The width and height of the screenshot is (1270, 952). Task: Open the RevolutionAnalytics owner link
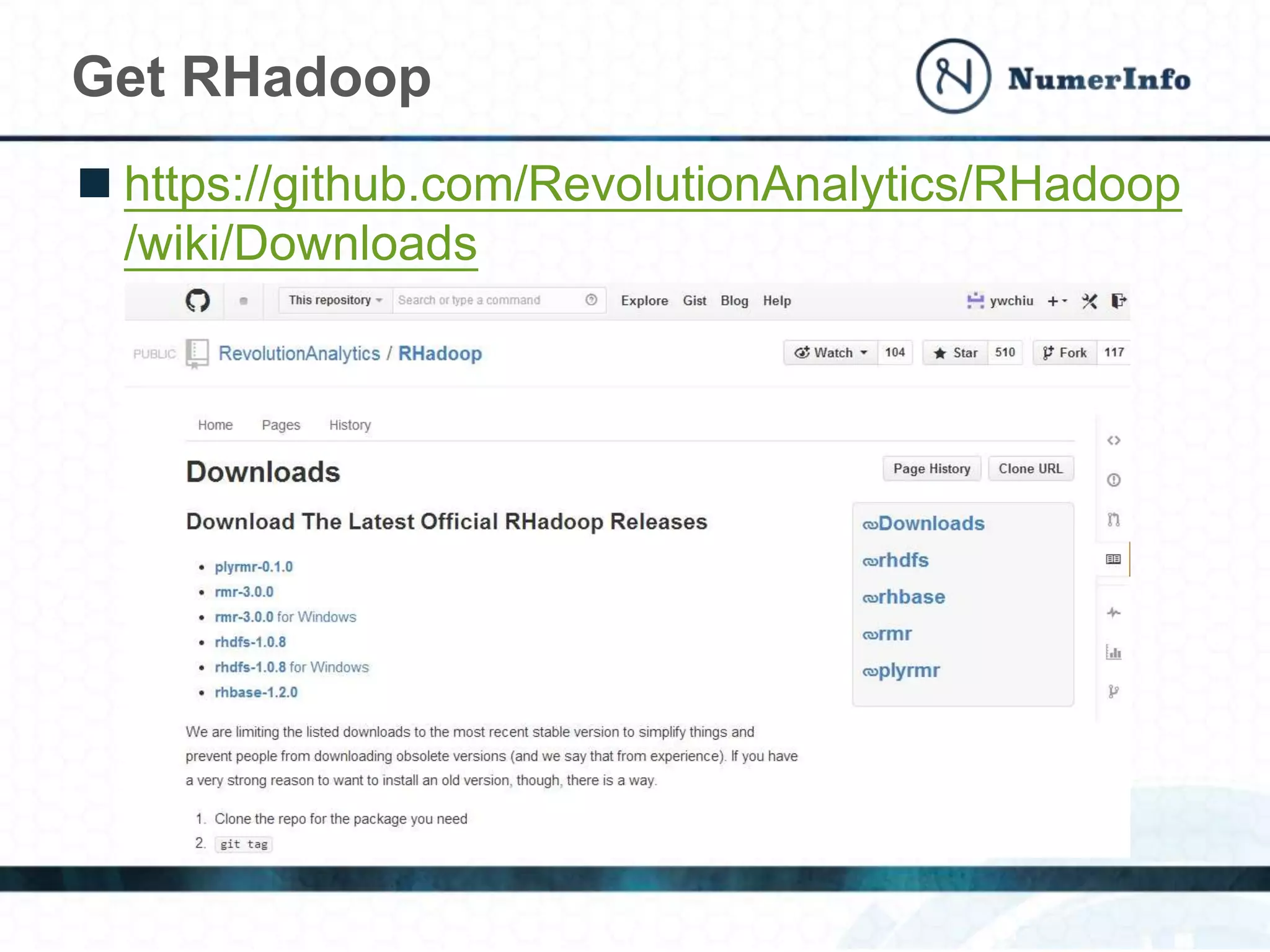300,353
